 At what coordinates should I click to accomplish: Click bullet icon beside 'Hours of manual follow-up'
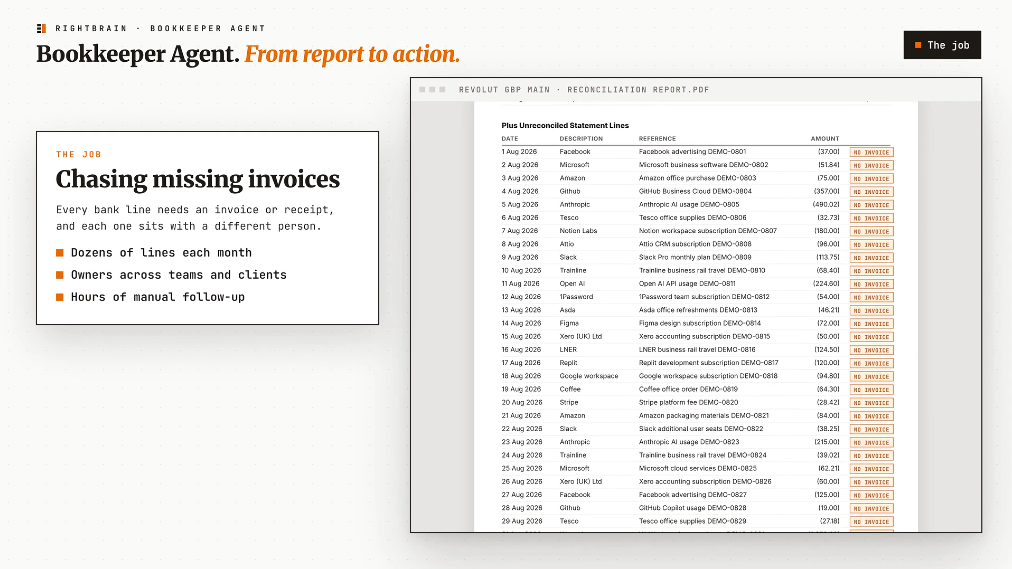pos(60,297)
